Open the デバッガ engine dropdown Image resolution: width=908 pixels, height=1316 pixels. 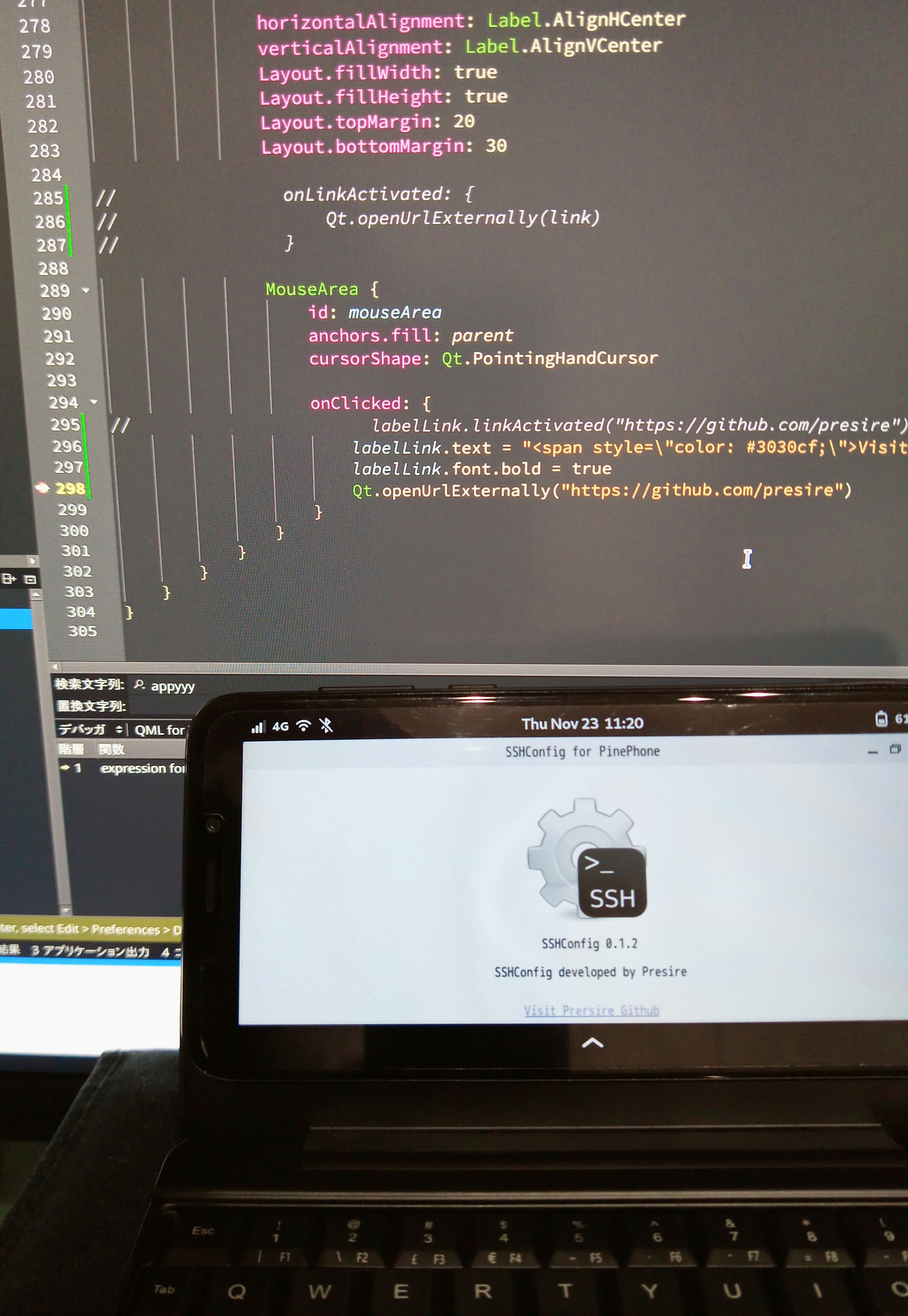[91, 729]
